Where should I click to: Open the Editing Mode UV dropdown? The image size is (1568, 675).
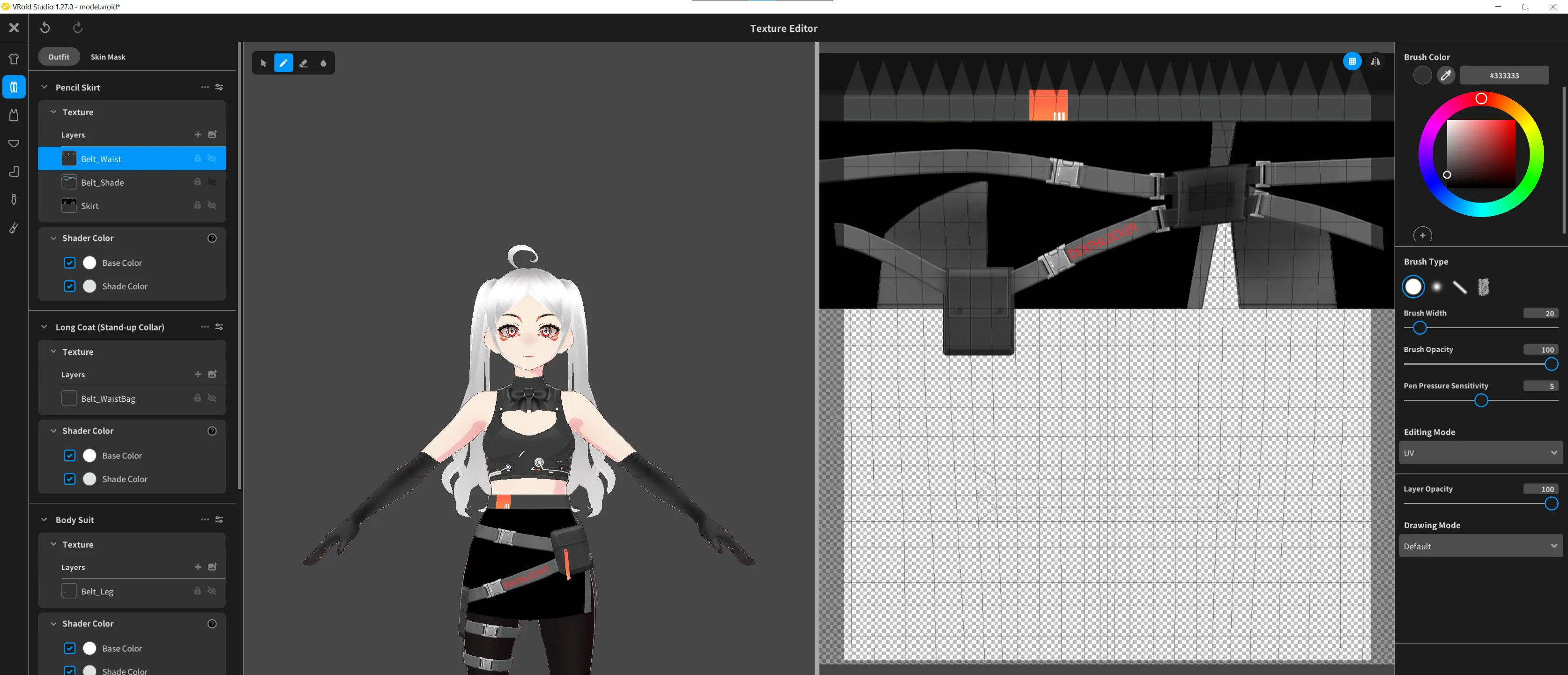(1480, 453)
